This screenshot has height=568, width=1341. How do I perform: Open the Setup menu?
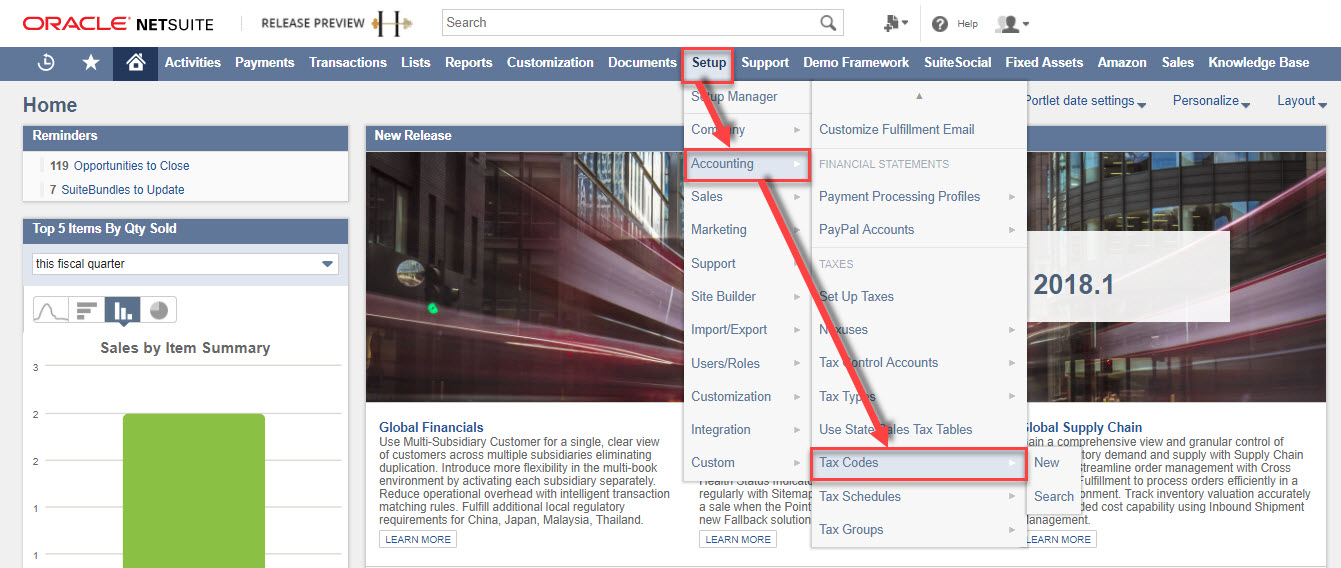[708, 62]
